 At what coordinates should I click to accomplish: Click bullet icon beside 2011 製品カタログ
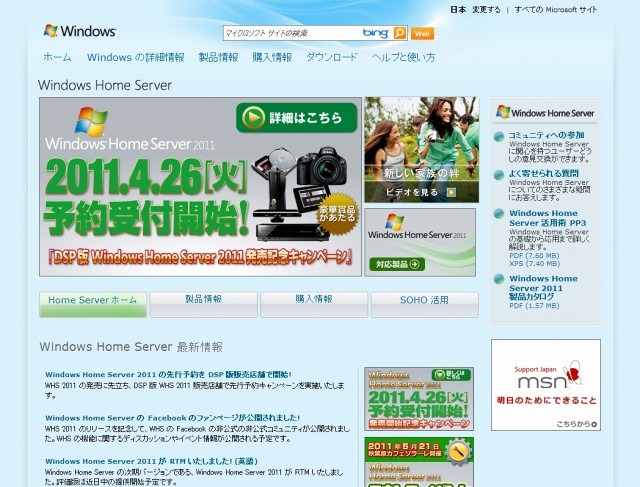[x=499, y=279]
